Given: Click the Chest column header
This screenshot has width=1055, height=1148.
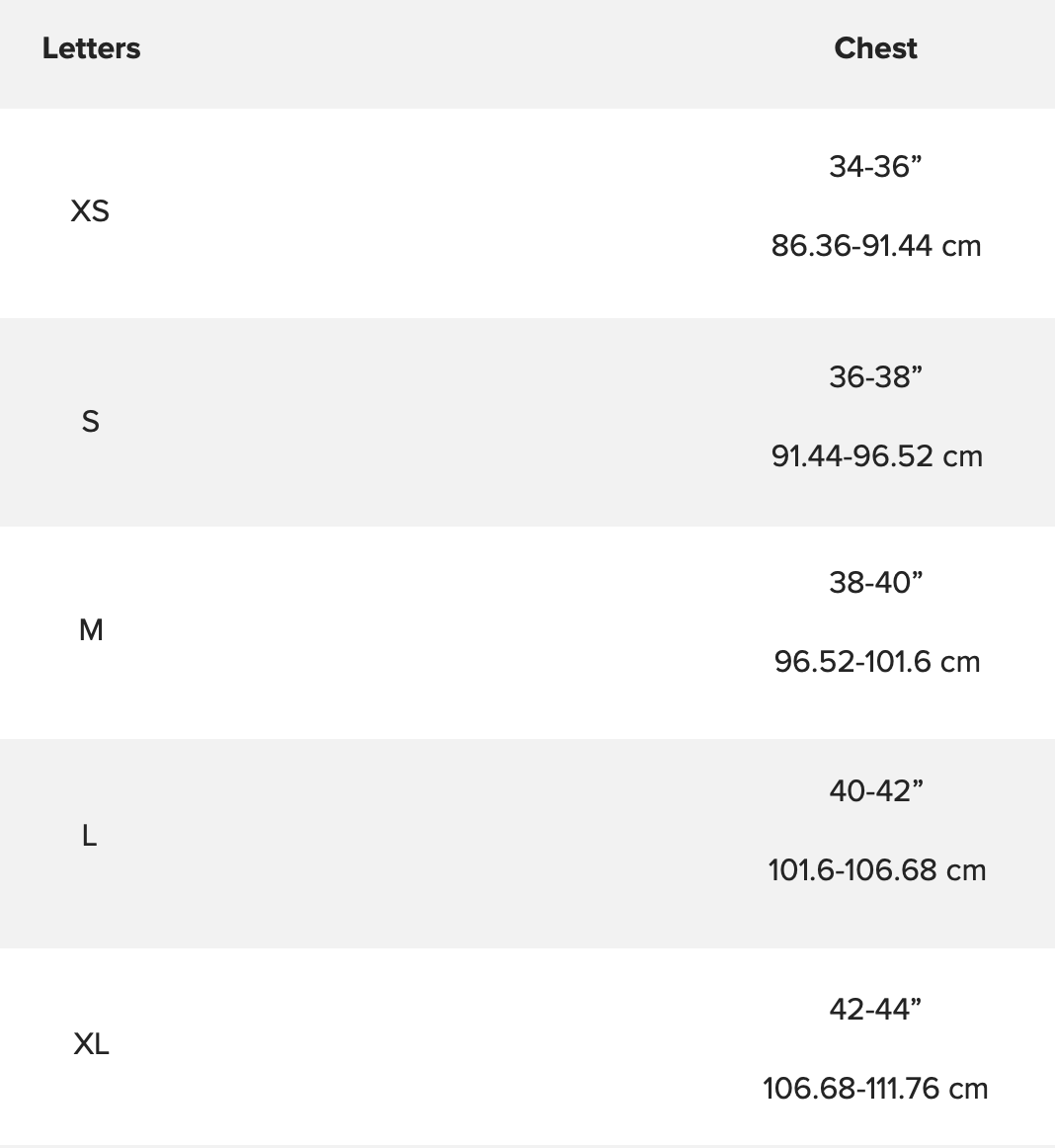Looking at the screenshot, I should pyautogui.click(x=875, y=48).
